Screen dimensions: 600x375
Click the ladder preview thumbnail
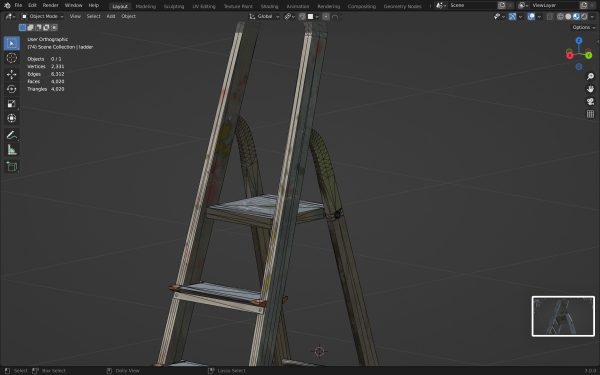[563, 316]
